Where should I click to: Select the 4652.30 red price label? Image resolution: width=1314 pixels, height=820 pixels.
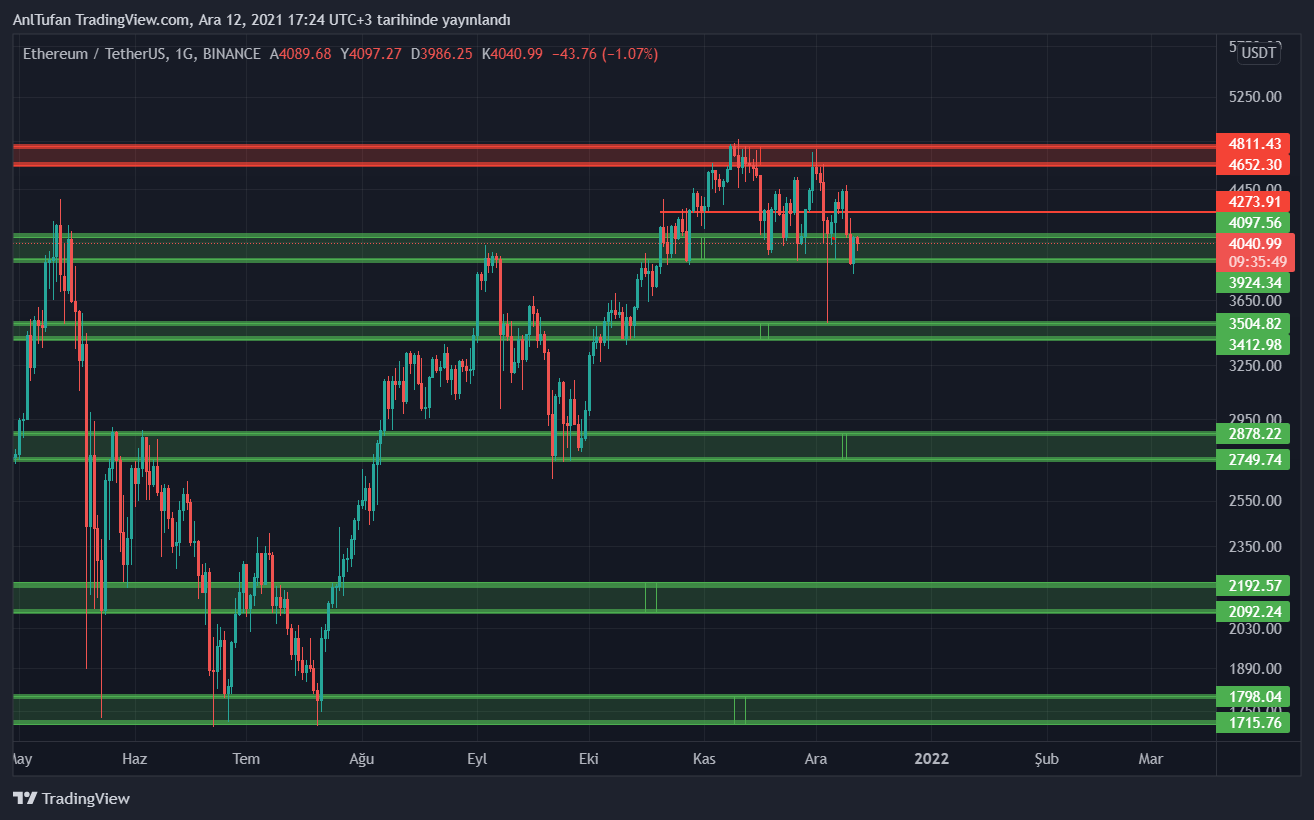pyautogui.click(x=1252, y=165)
